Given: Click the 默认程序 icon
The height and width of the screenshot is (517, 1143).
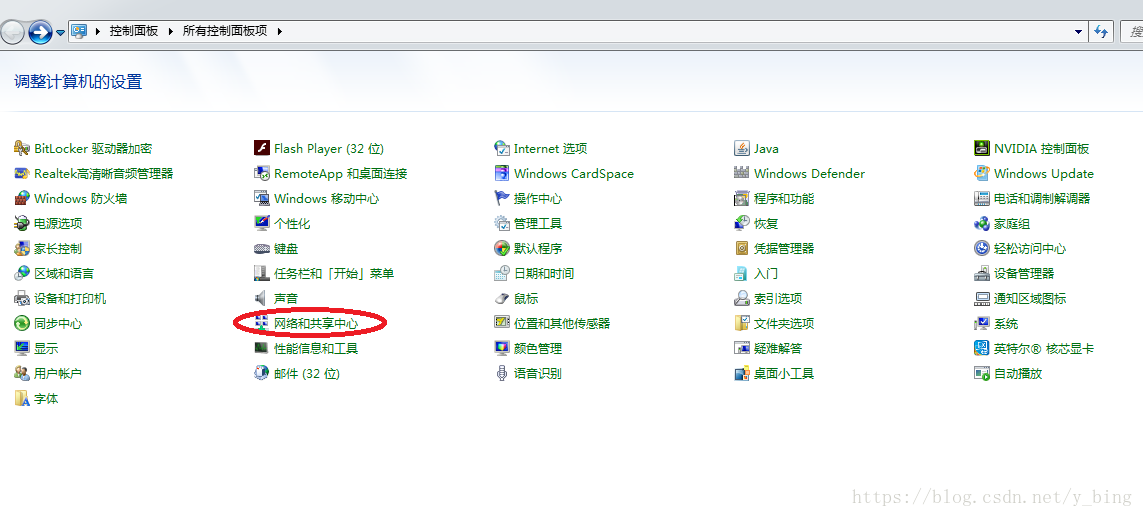Looking at the screenshot, I should coord(502,249).
